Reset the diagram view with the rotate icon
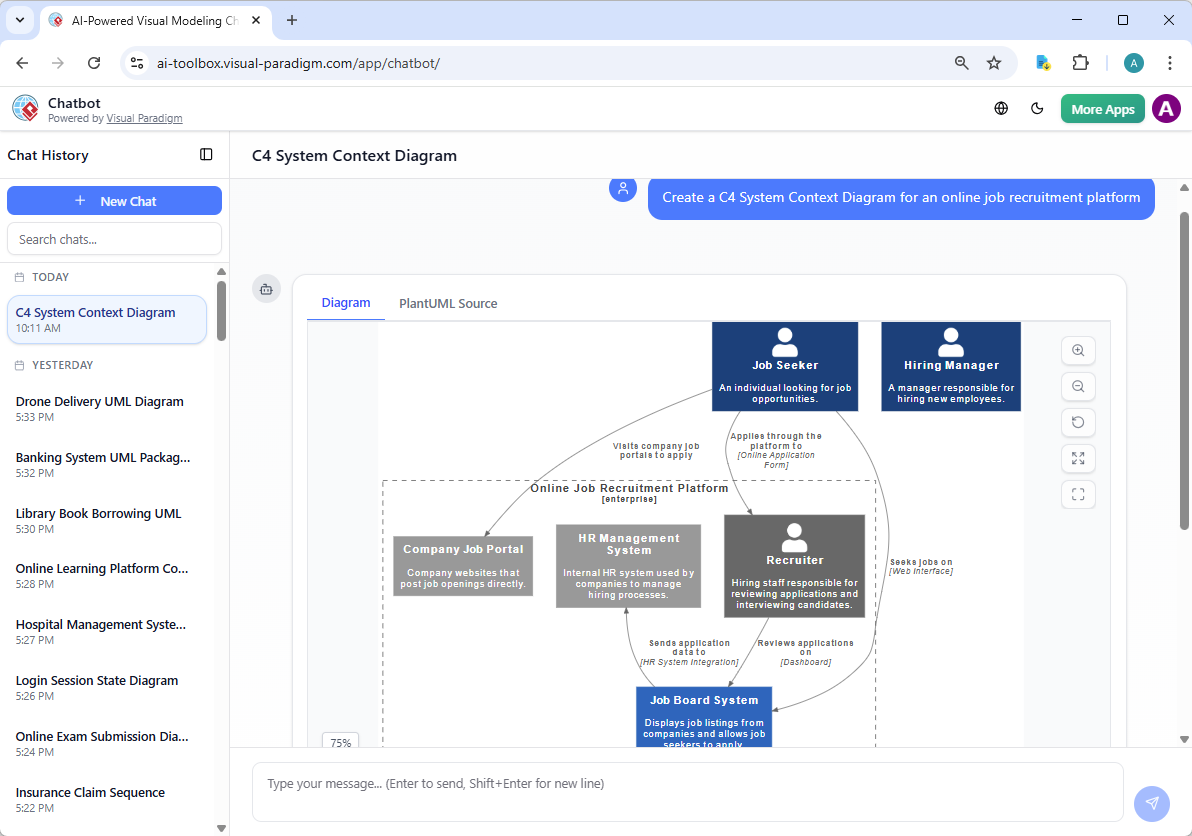The width and height of the screenshot is (1192, 836). point(1078,422)
